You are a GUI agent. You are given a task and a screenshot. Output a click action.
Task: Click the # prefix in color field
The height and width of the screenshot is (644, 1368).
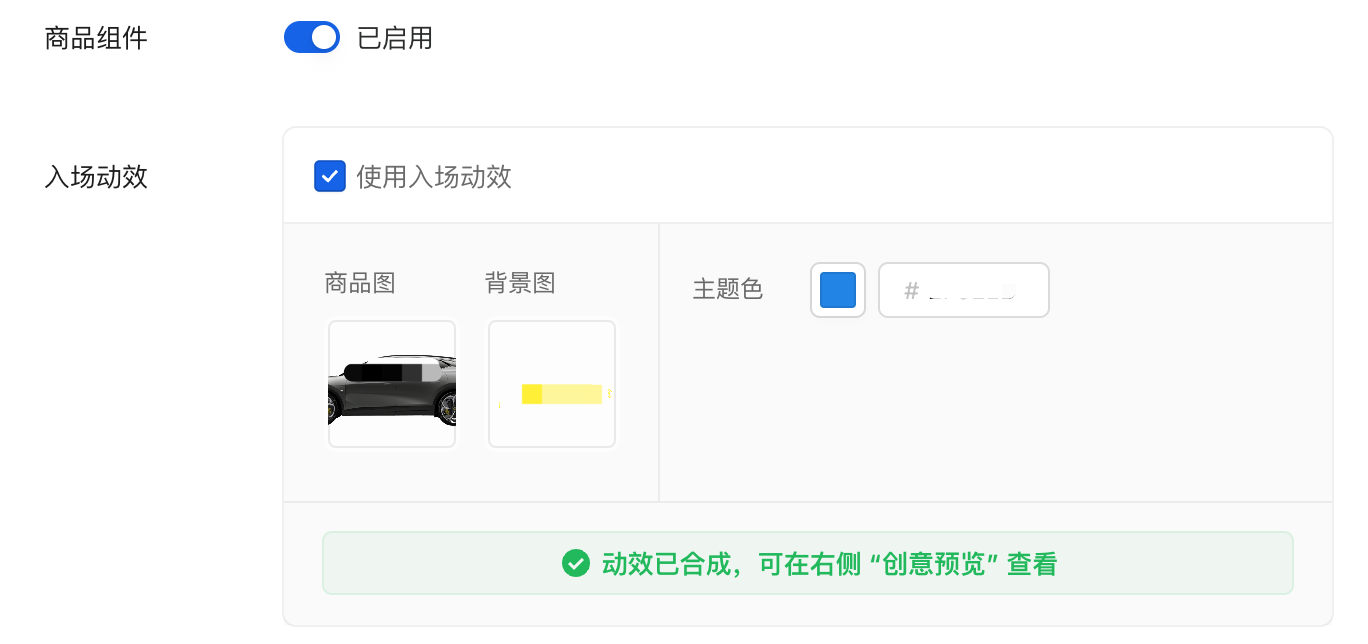[911, 291]
